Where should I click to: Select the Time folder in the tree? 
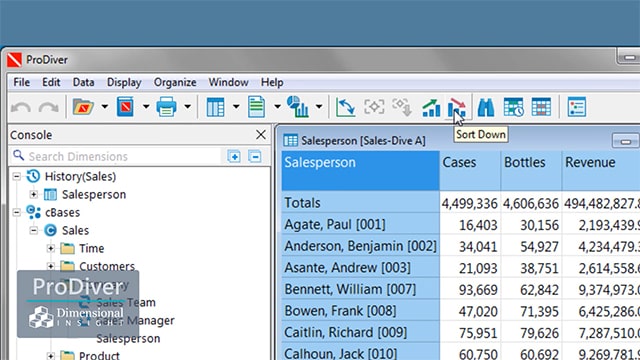tap(91, 248)
